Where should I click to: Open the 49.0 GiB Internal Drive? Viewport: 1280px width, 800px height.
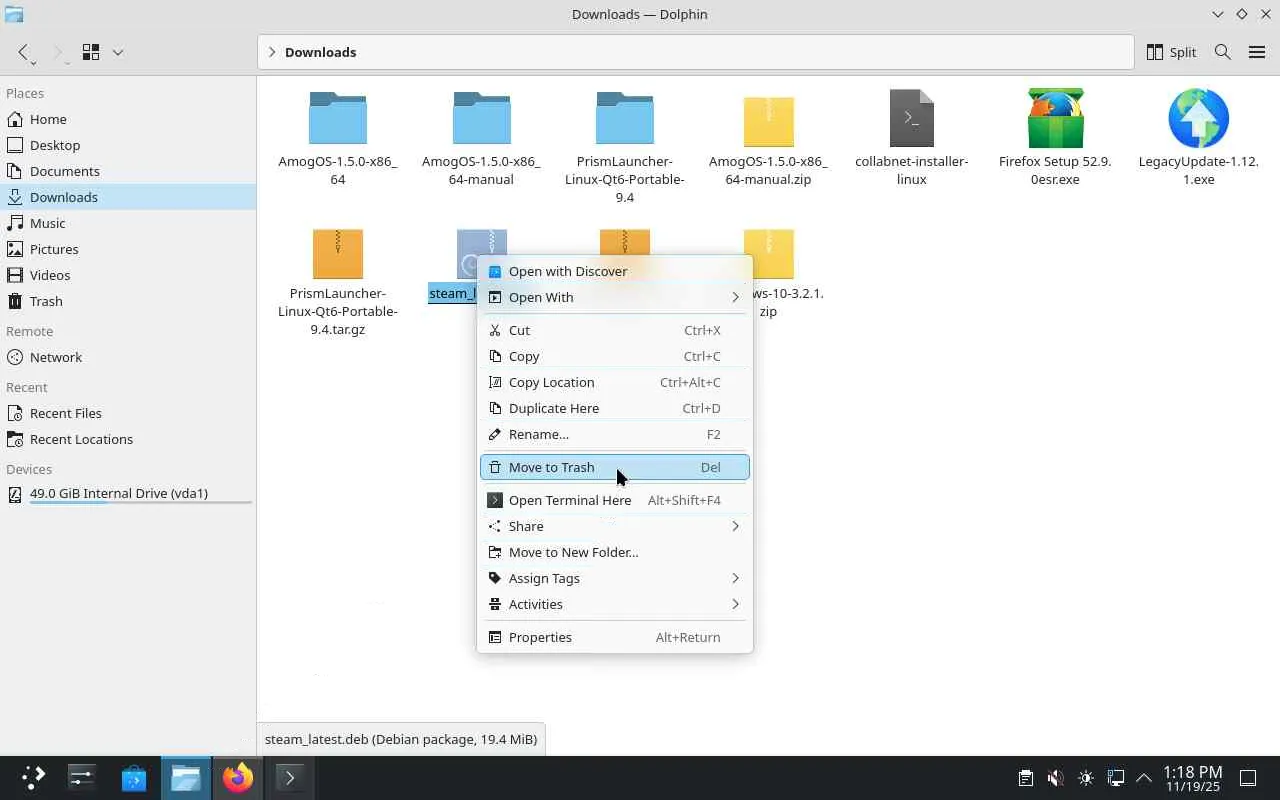coord(128,493)
